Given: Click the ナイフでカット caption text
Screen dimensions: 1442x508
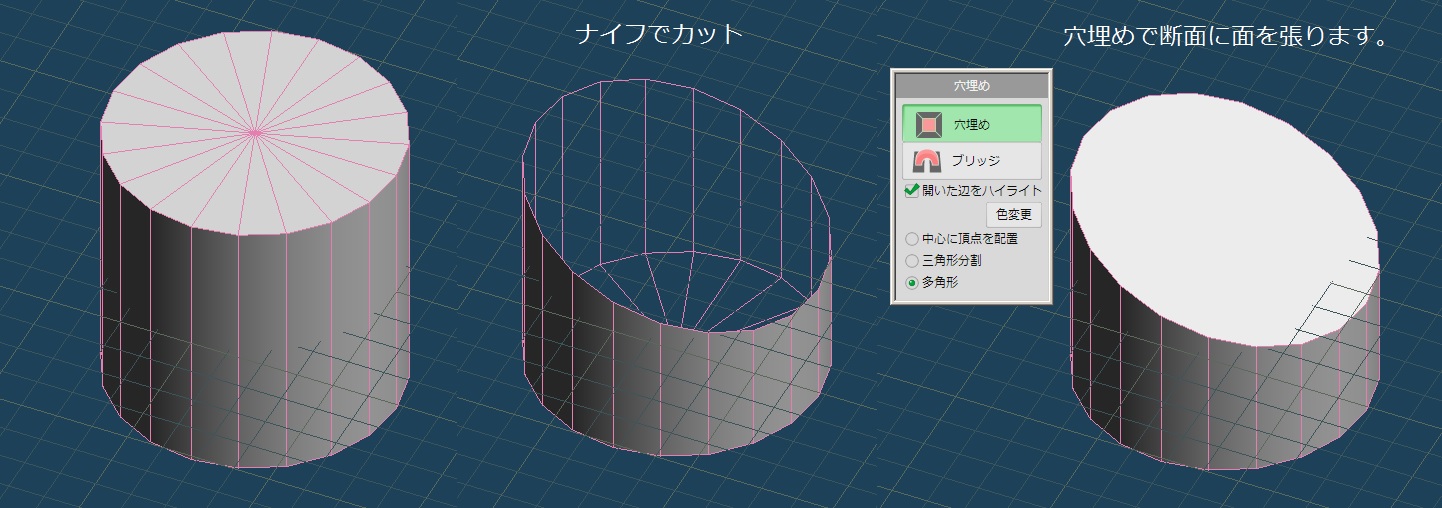Looking at the screenshot, I should coord(660,34).
